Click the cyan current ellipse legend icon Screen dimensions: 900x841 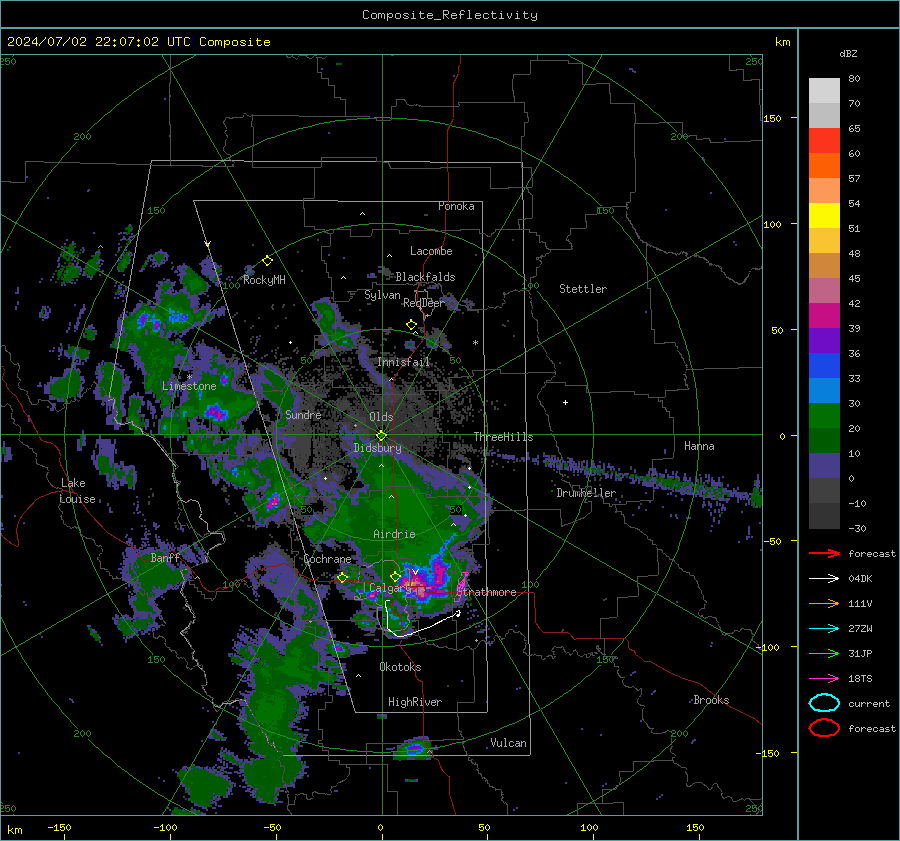click(824, 703)
